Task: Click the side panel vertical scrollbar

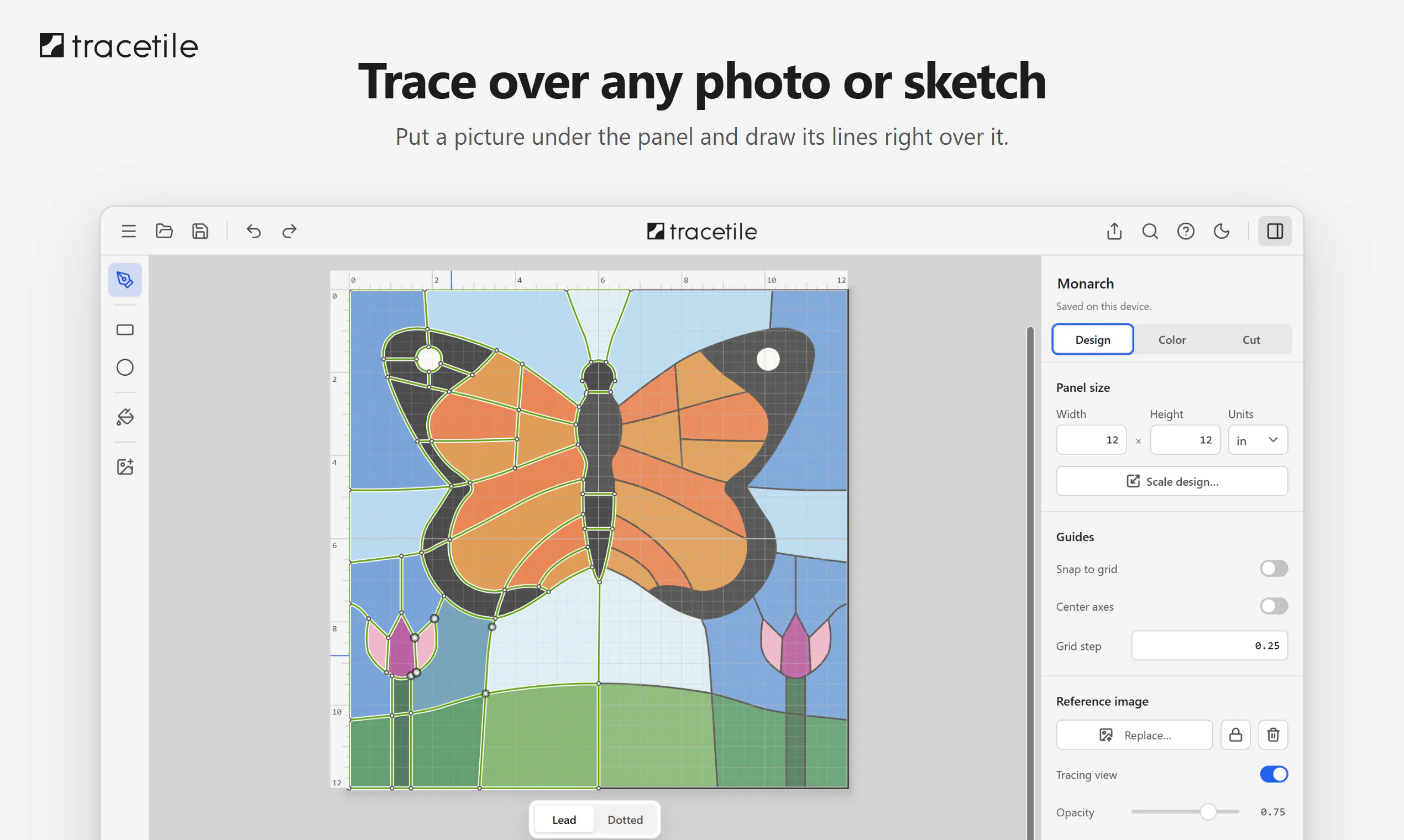Action: (1030, 583)
